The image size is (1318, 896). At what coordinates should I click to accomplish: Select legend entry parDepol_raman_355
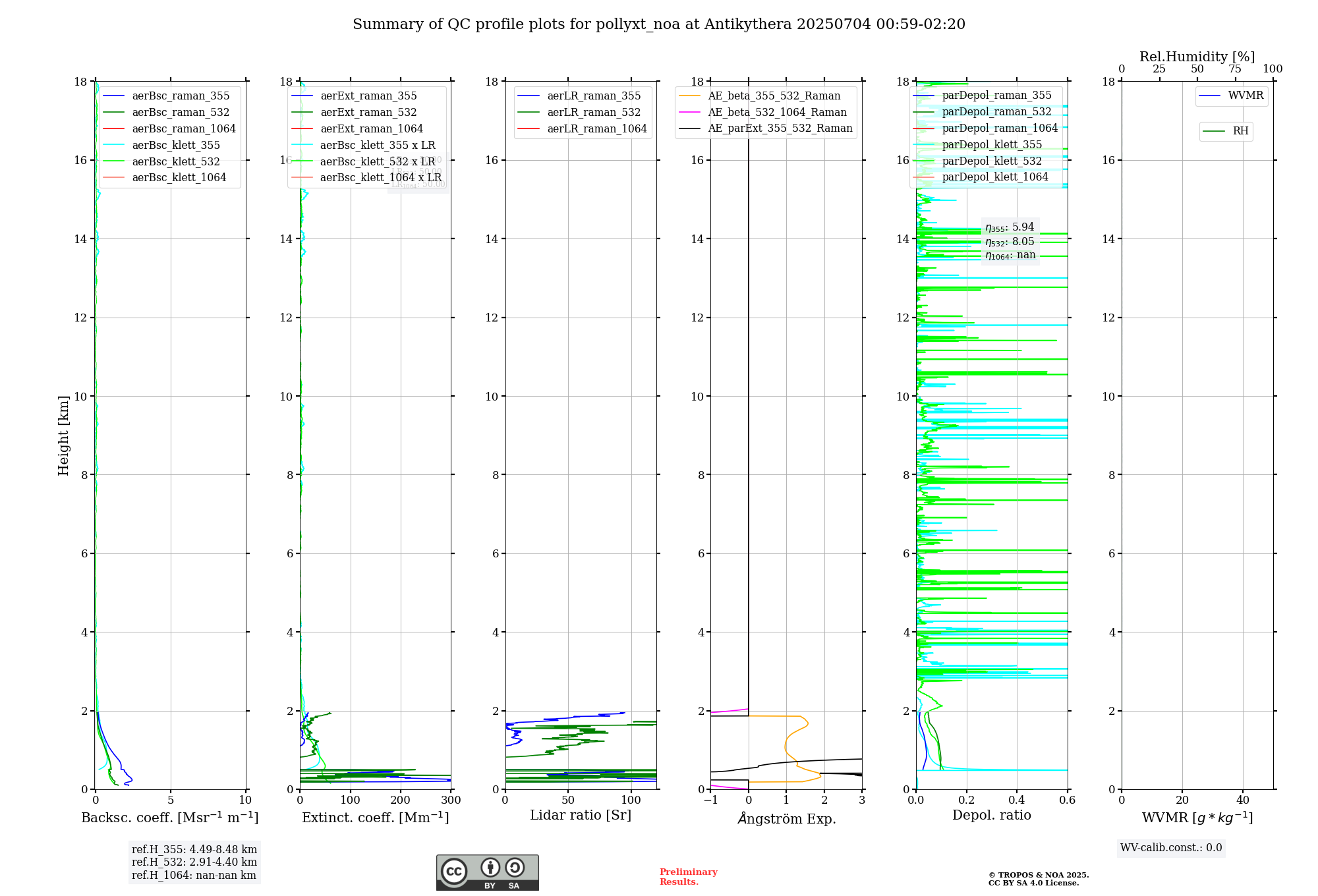(x=983, y=96)
